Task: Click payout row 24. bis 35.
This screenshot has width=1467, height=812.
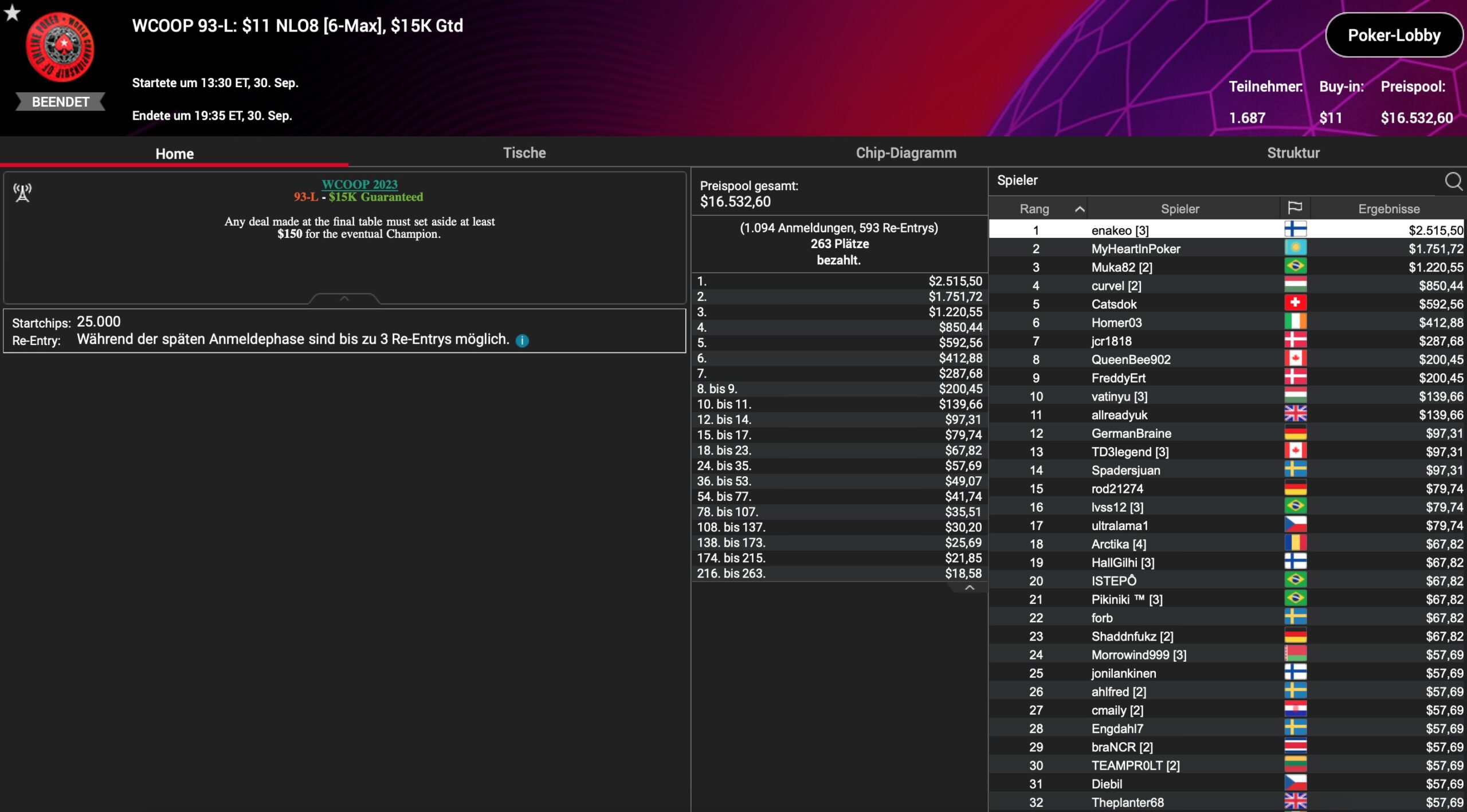Action: pos(840,465)
